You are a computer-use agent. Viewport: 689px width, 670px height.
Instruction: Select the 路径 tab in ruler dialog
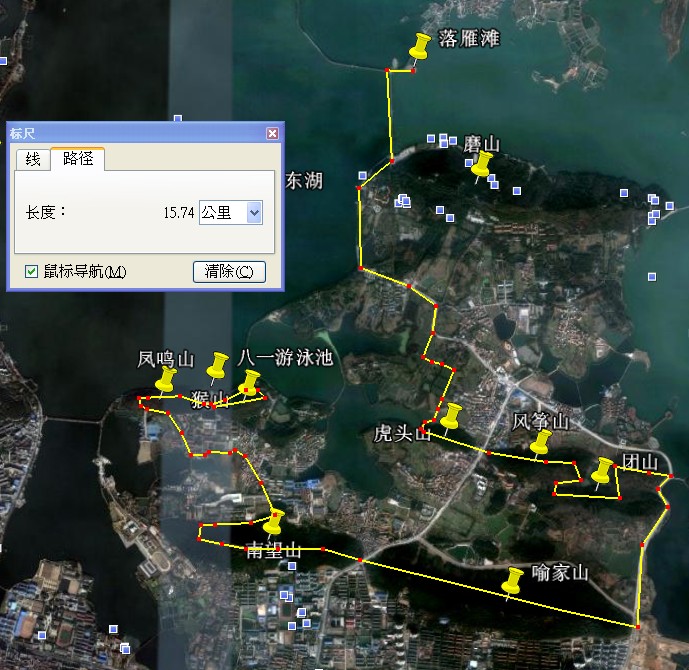pyautogui.click(x=78, y=158)
